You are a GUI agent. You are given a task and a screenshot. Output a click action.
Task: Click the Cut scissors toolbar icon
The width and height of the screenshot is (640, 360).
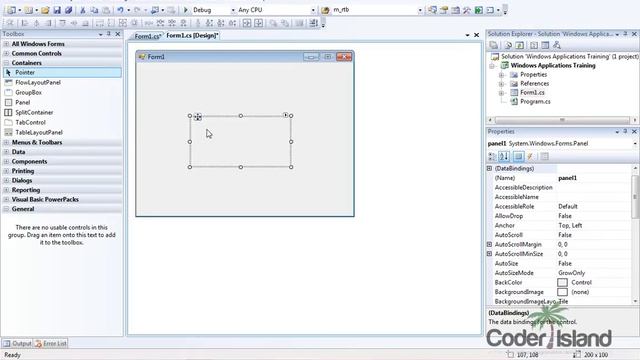[82, 10]
